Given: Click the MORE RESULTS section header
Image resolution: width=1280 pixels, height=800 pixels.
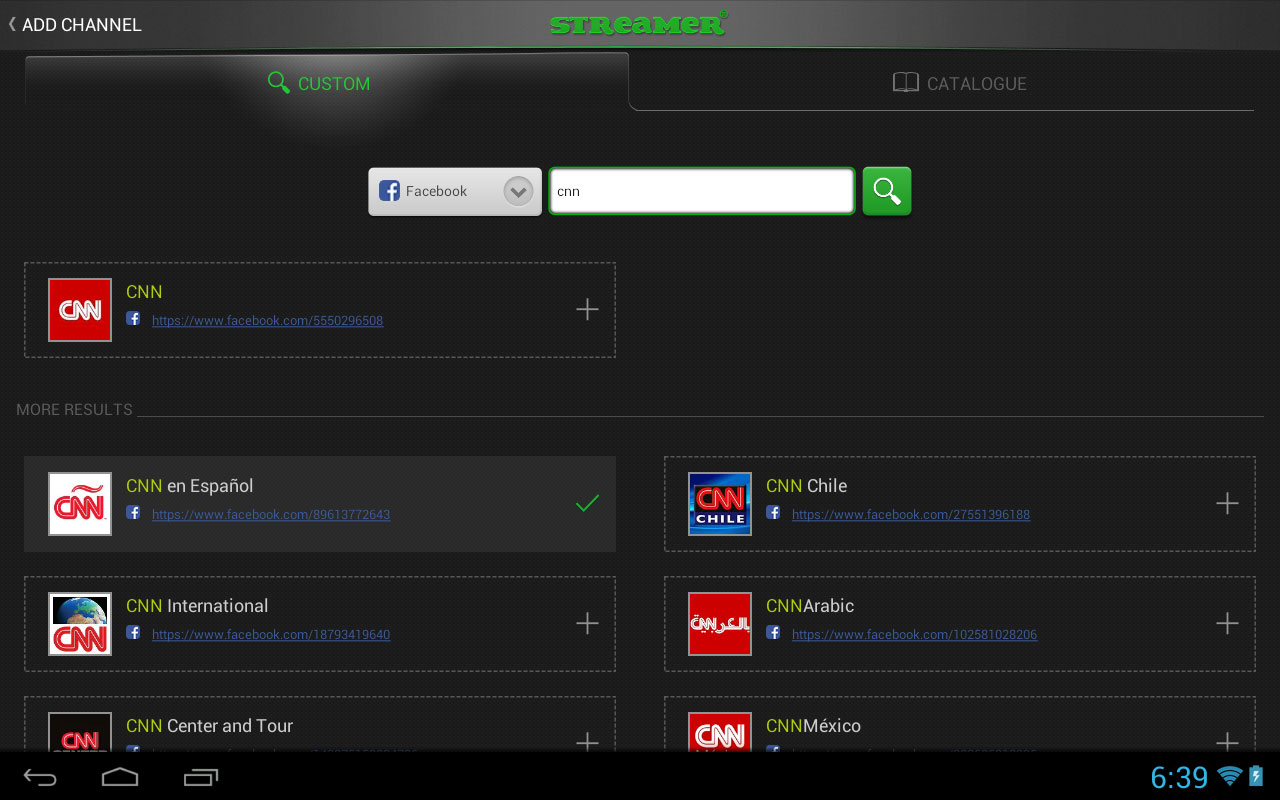Looking at the screenshot, I should click(x=74, y=410).
